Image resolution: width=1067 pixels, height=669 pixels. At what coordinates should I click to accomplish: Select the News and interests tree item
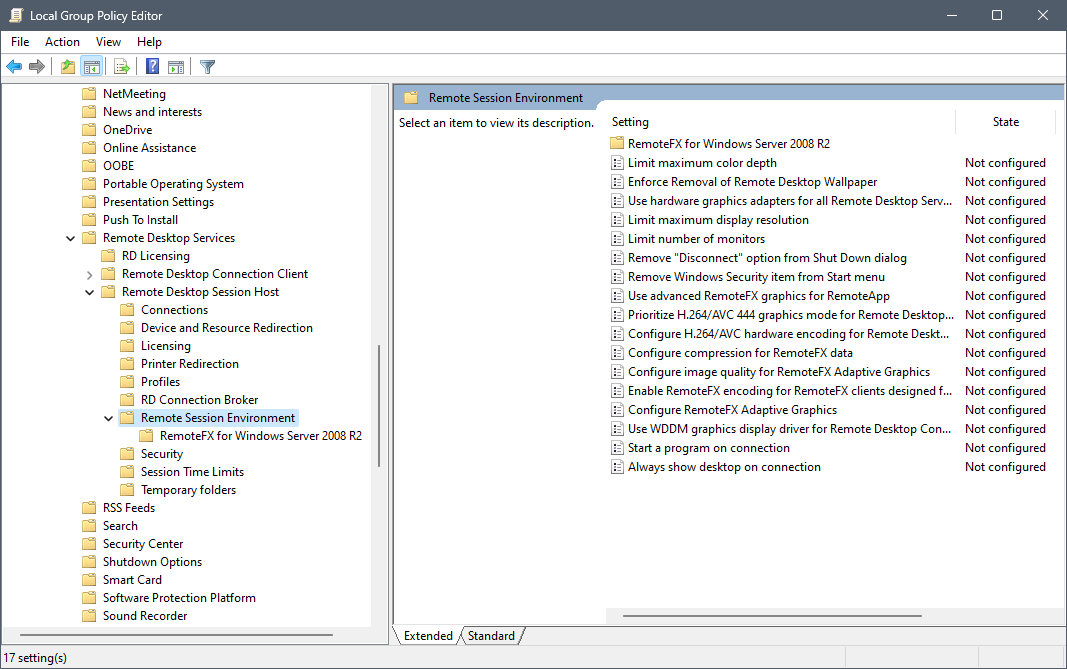click(152, 112)
